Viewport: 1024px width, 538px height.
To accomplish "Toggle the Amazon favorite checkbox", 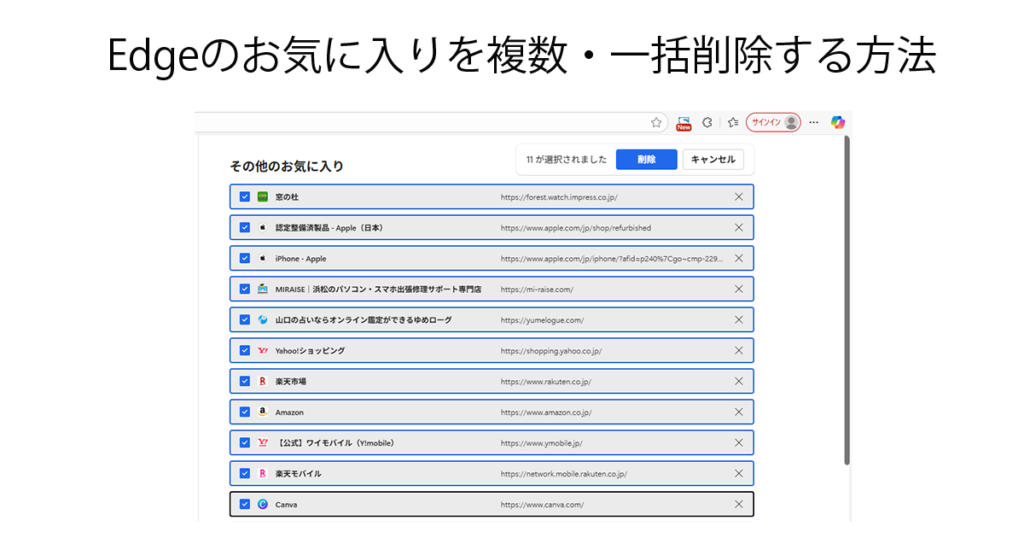I will click(244, 412).
